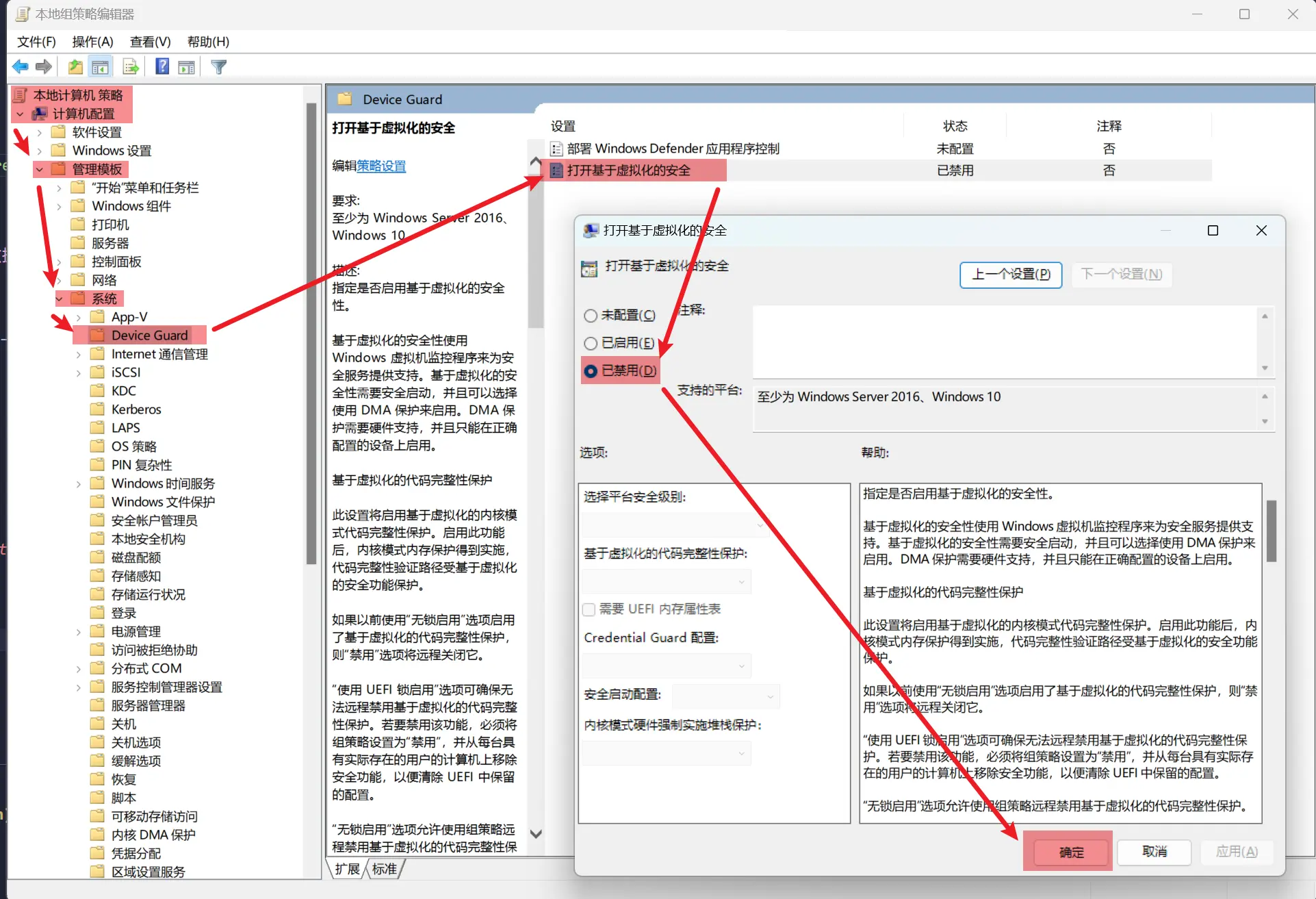Click the 上一个设置(P) button

point(1011,275)
